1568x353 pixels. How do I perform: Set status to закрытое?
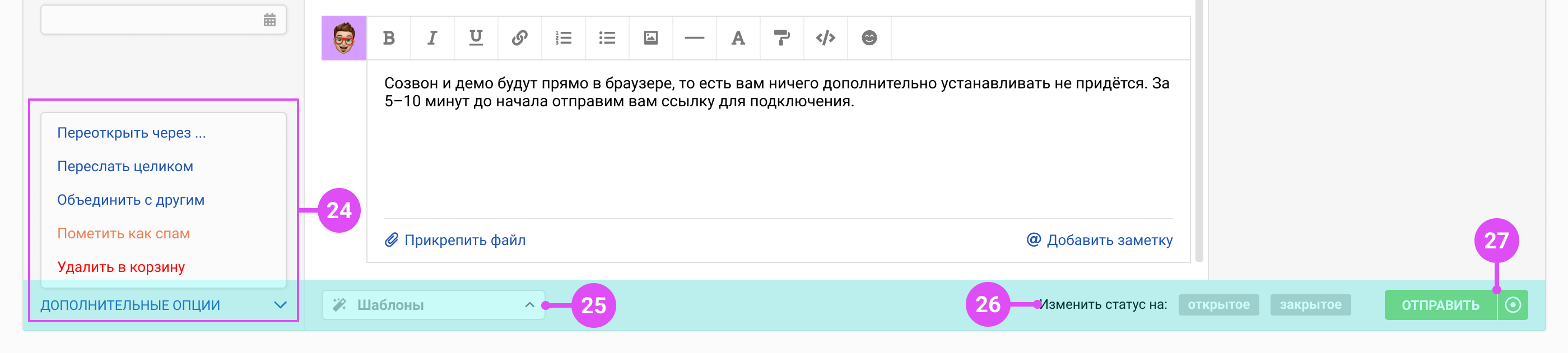[1310, 305]
